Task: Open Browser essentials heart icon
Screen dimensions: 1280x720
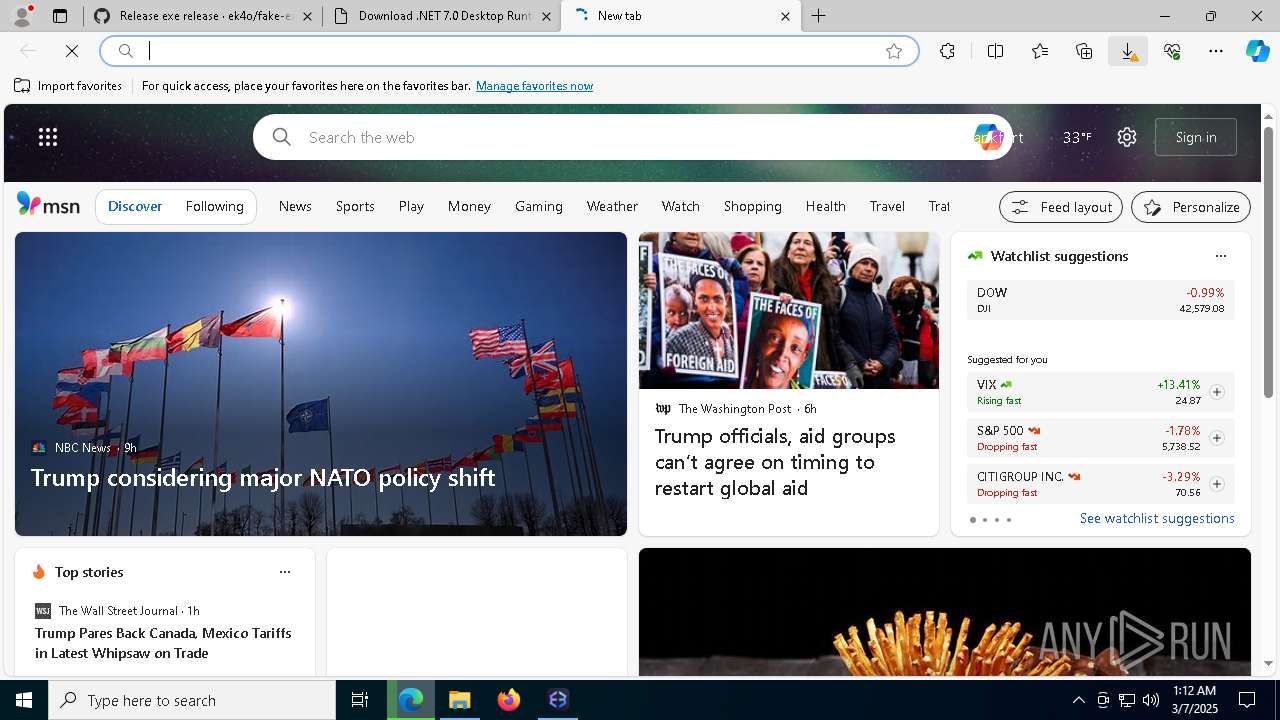Action: point(1172,51)
